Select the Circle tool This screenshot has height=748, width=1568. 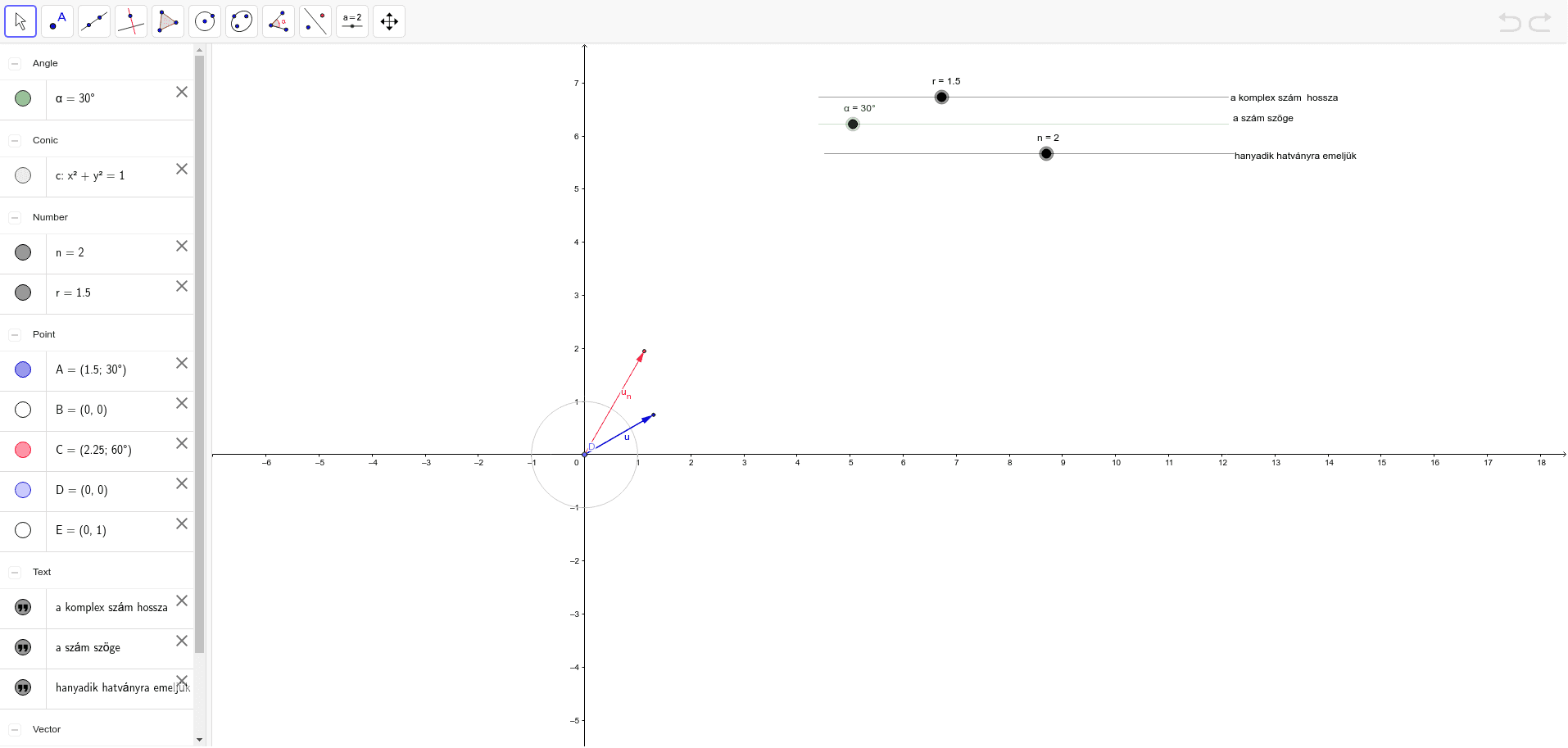click(x=205, y=20)
